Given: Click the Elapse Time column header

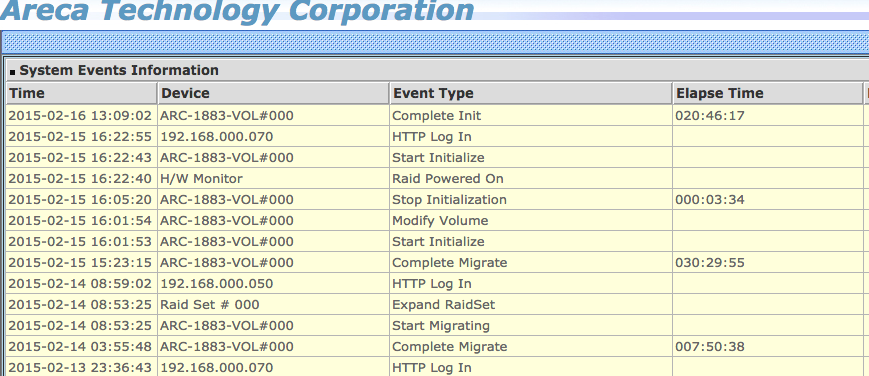Looking at the screenshot, I should tap(768, 93).
